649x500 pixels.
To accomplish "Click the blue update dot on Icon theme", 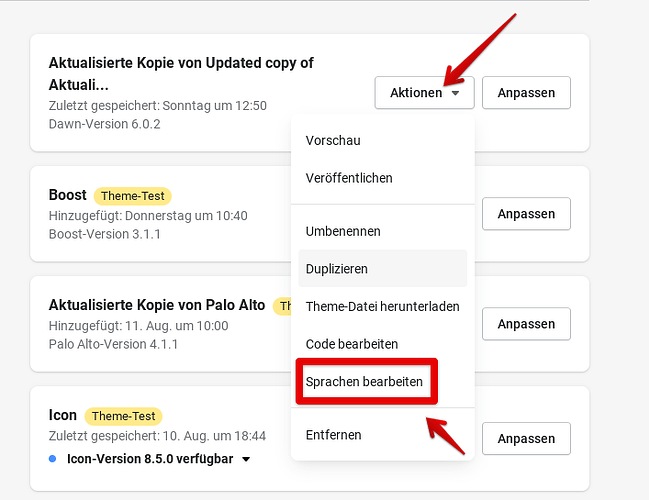I will coord(52,459).
